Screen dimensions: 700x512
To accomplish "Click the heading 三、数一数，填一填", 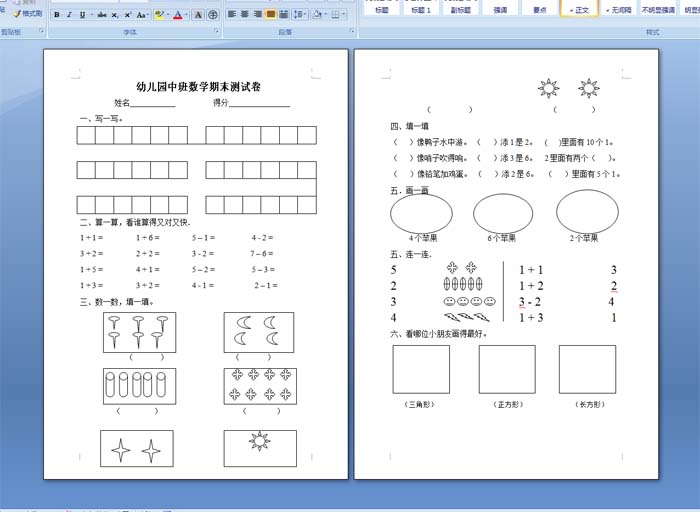I will coord(117,302).
